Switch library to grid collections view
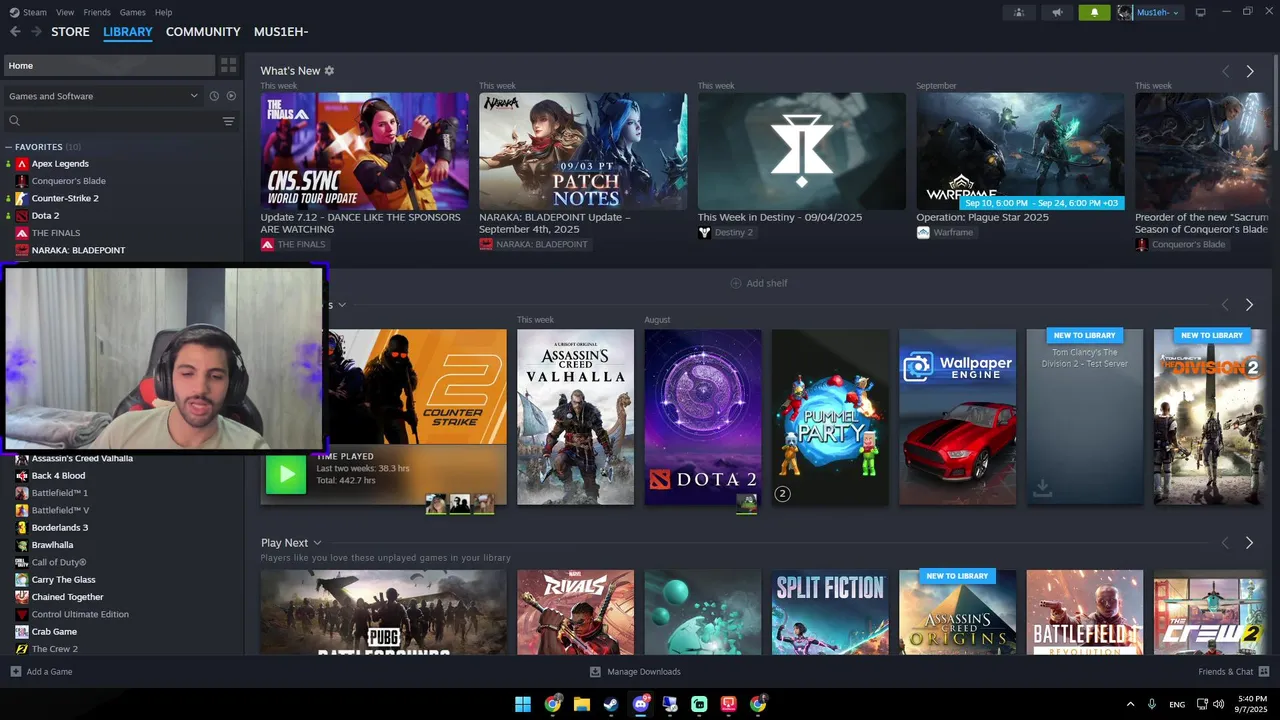Screen dimensions: 1280x720 [229, 65]
